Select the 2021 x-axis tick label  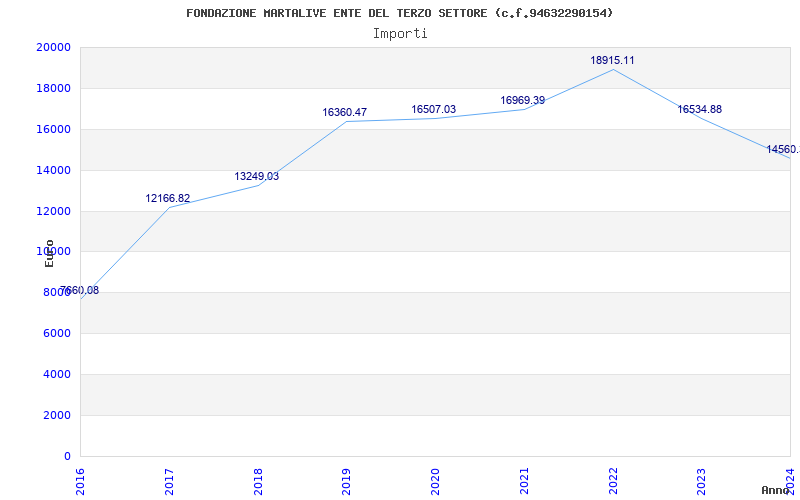point(524,480)
